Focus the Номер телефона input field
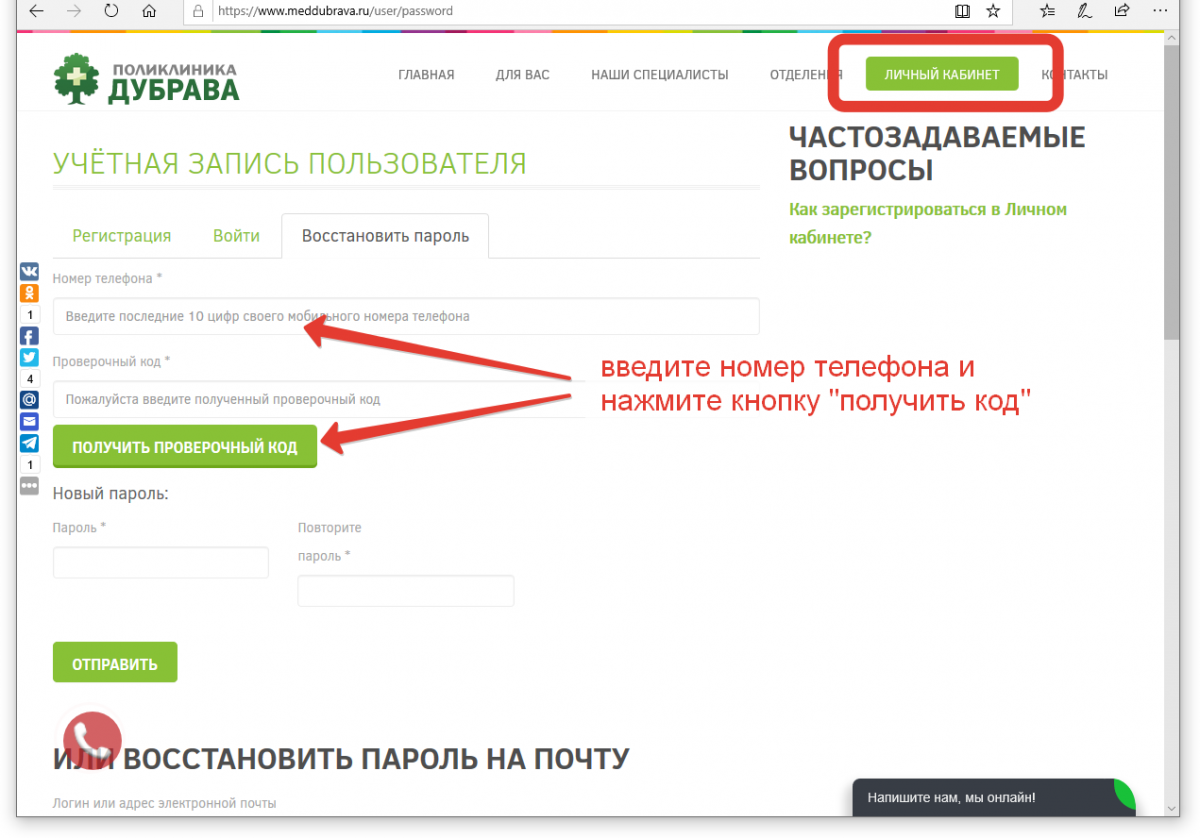This screenshot has width=1200, height=838. (x=405, y=316)
